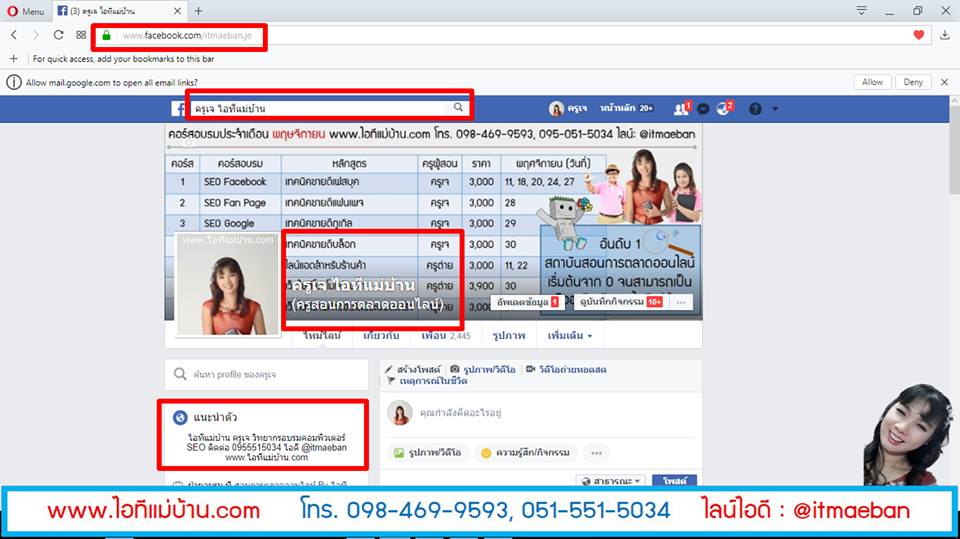Allow mail.google.com to open email links

pos(872,82)
